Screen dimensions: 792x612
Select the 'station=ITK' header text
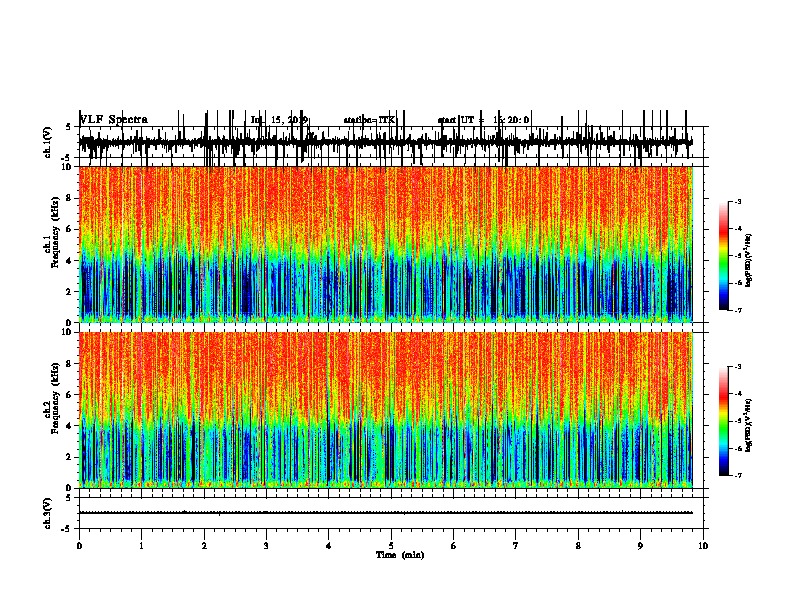click(369, 120)
